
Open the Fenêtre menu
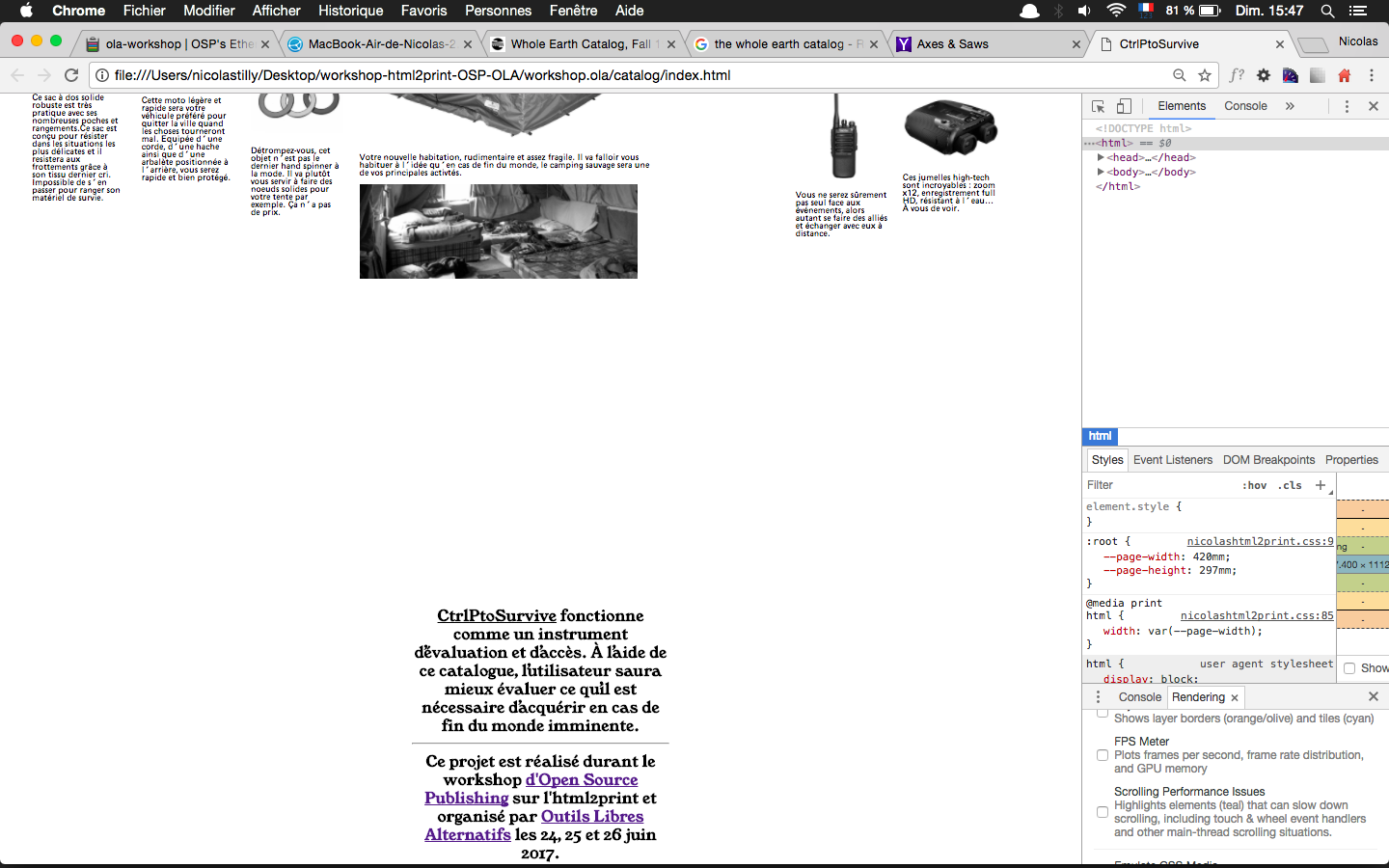574,11
